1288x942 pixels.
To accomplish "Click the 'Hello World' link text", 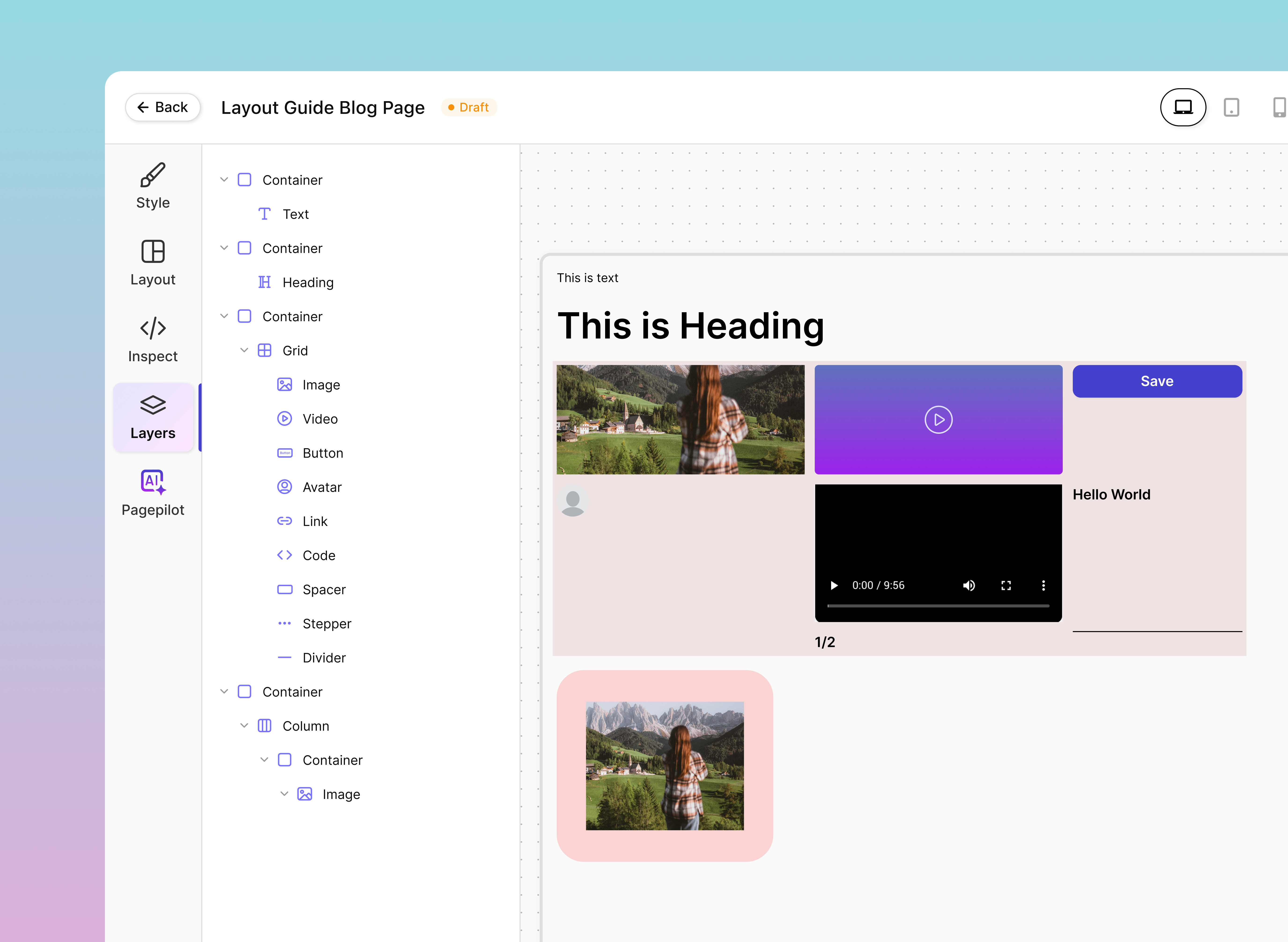I will pyautogui.click(x=1111, y=494).
